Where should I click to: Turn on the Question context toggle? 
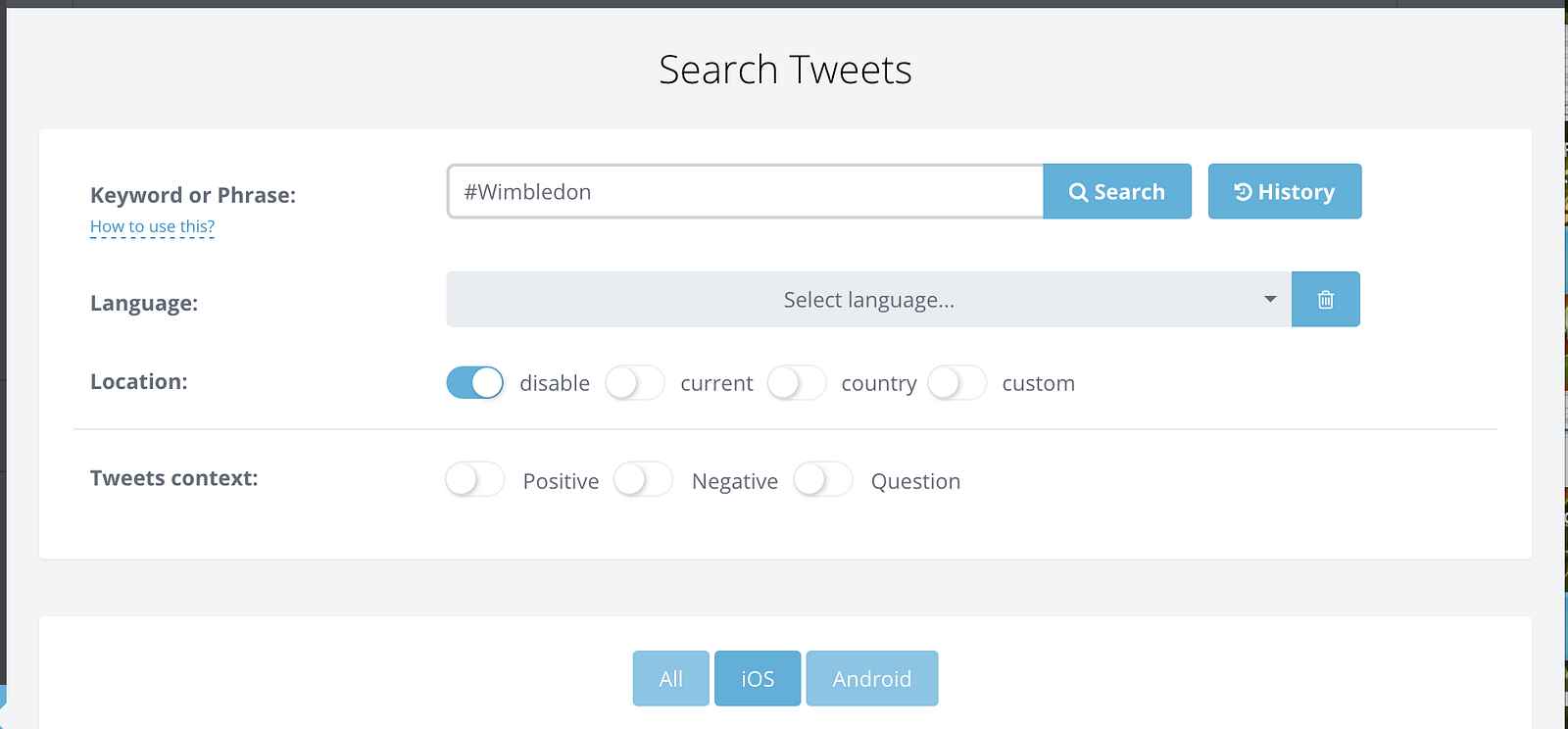point(823,480)
